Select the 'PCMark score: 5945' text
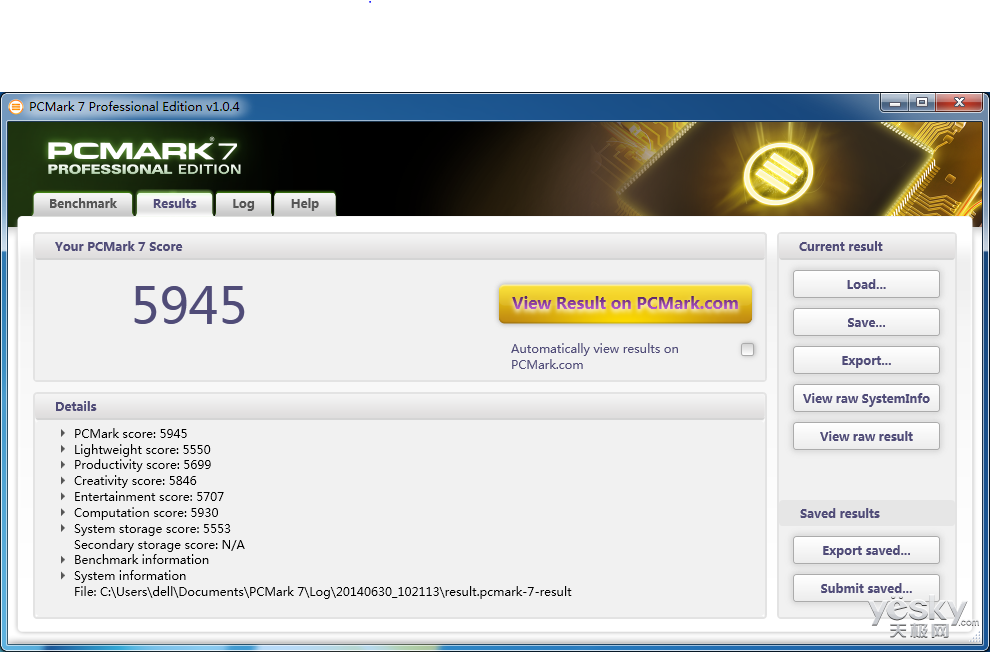Image resolution: width=990 pixels, height=652 pixels. pyautogui.click(x=131, y=434)
